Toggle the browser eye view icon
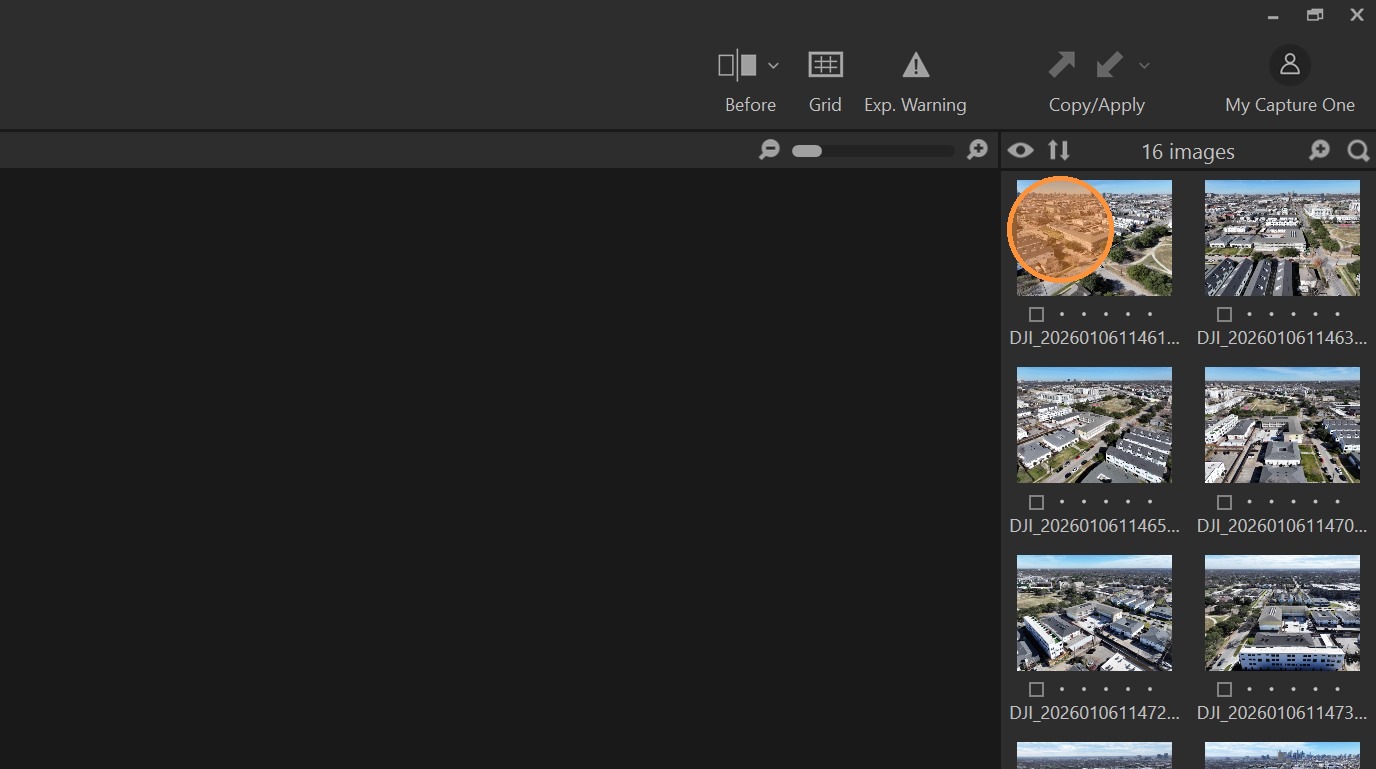 tap(1020, 151)
